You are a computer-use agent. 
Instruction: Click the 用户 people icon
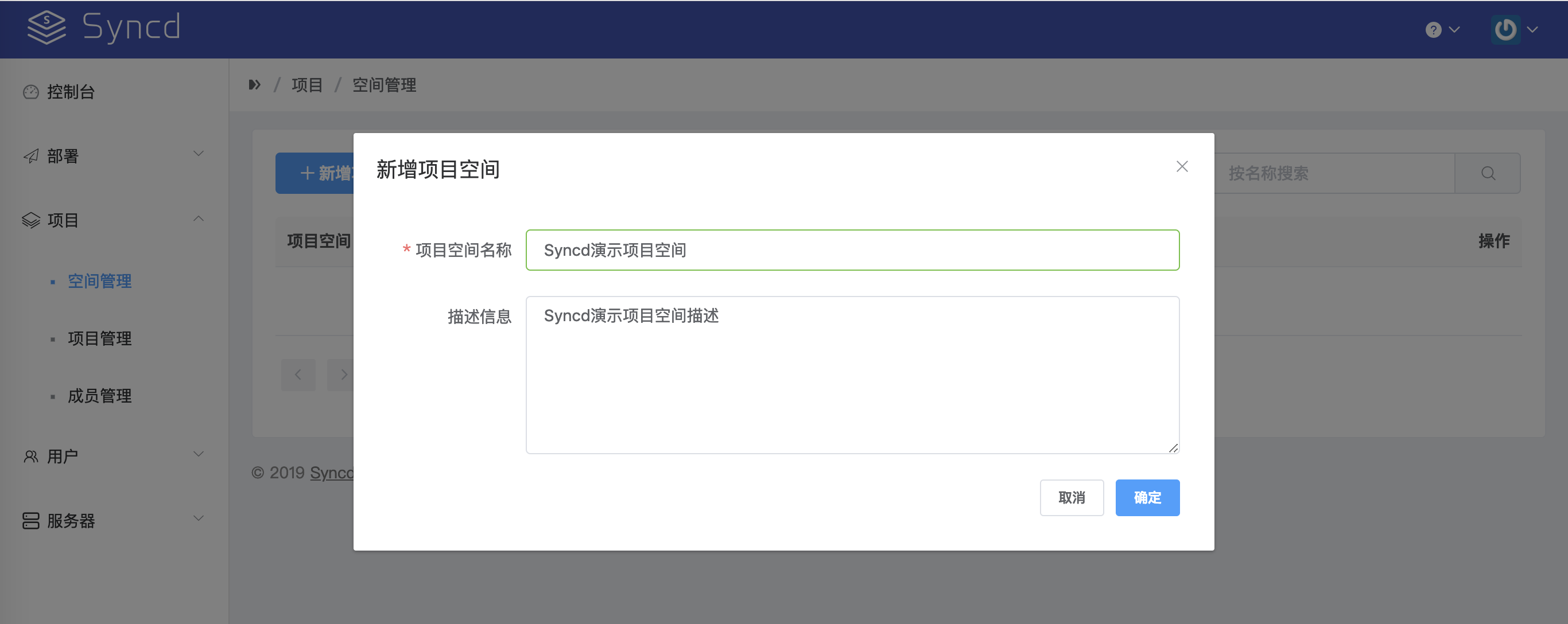30,456
